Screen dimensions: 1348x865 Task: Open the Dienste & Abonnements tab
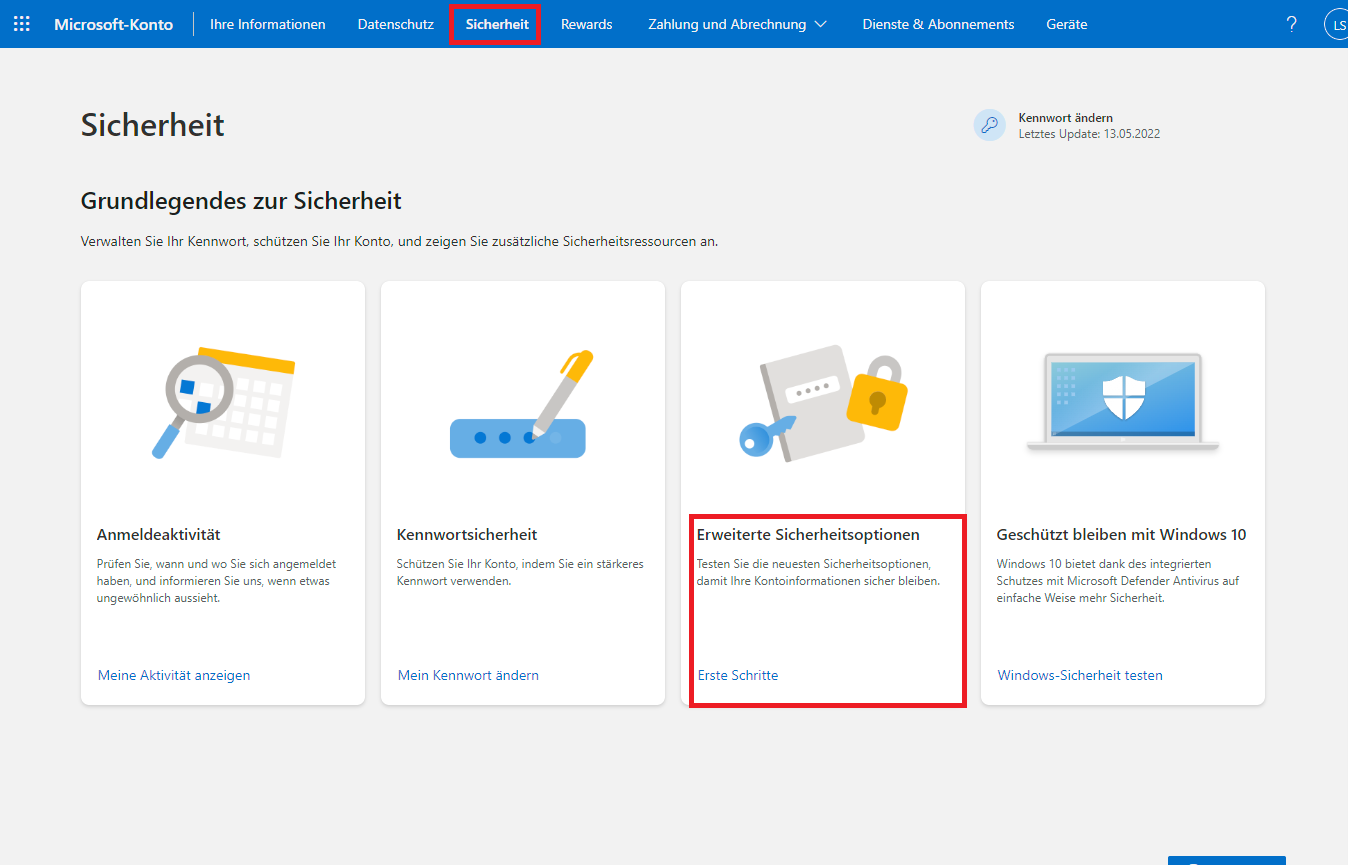(938, 24)
